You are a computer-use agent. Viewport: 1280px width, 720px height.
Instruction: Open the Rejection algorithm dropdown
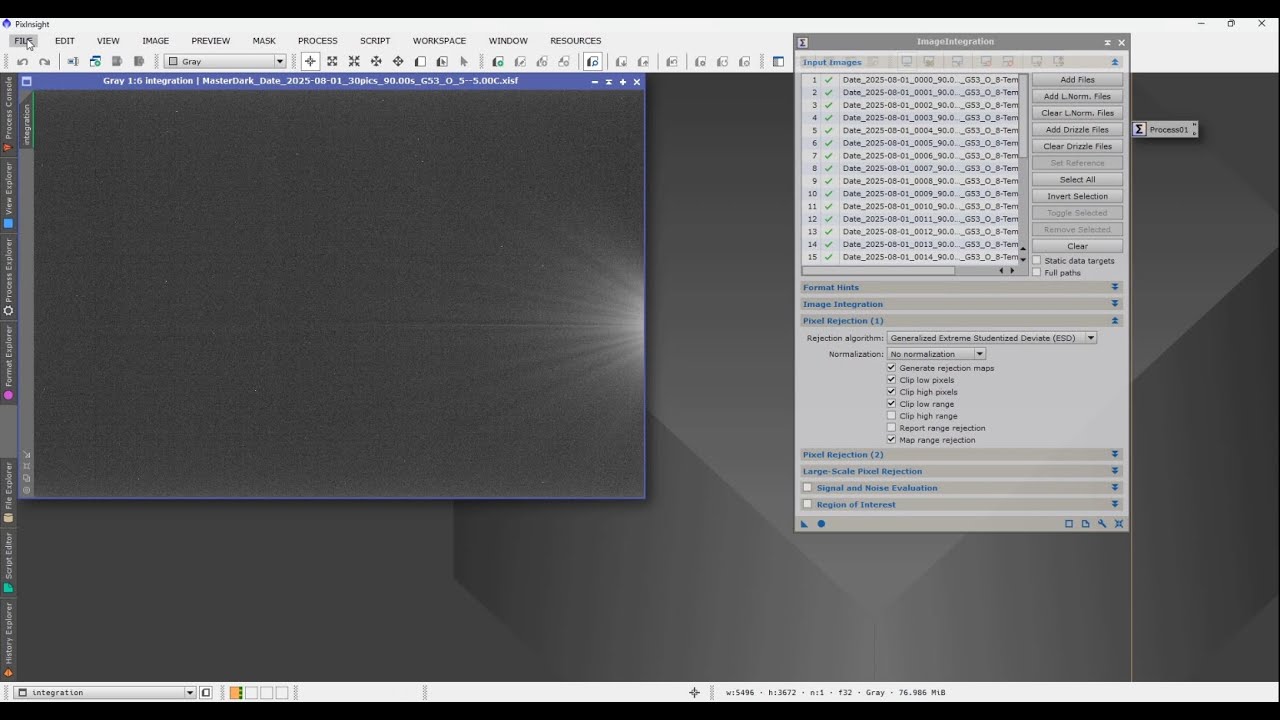coord(992,338)
